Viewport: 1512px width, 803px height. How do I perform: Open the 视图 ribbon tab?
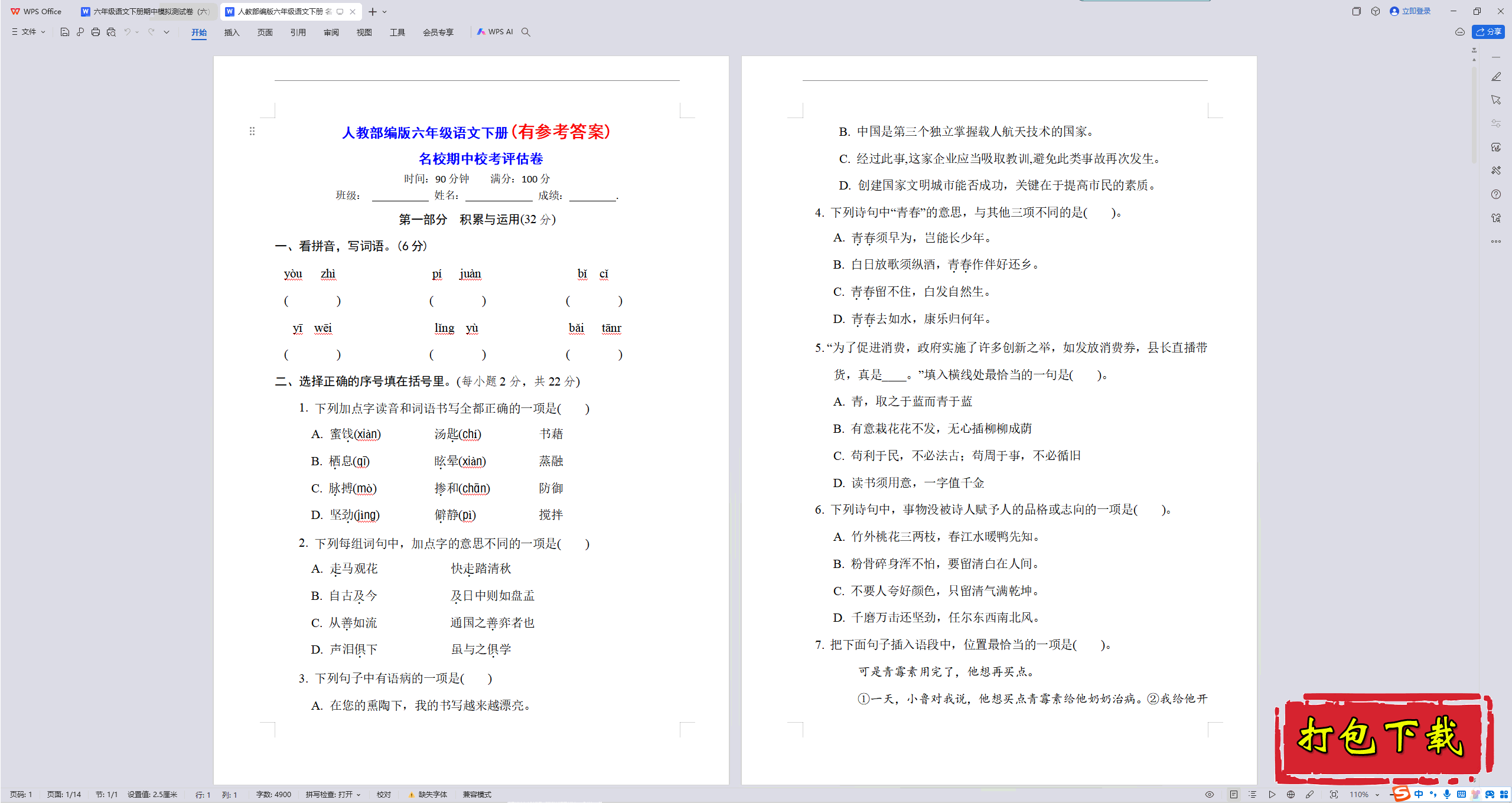tap(364, 32)
